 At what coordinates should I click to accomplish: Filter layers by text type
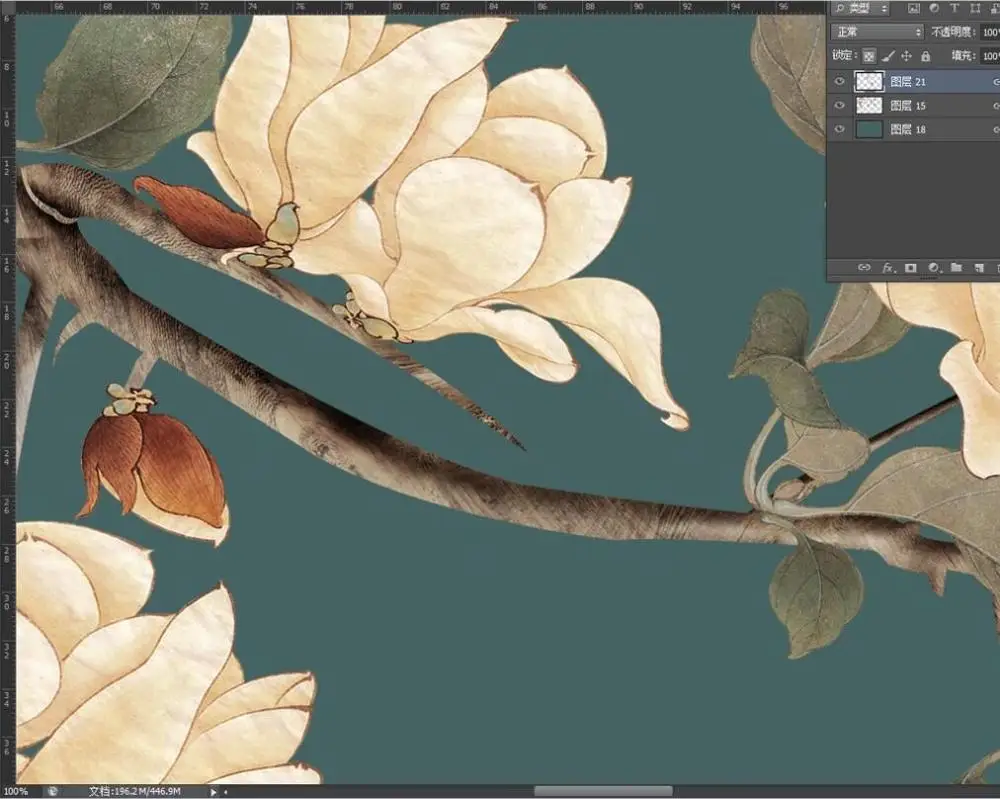(954, 8)
